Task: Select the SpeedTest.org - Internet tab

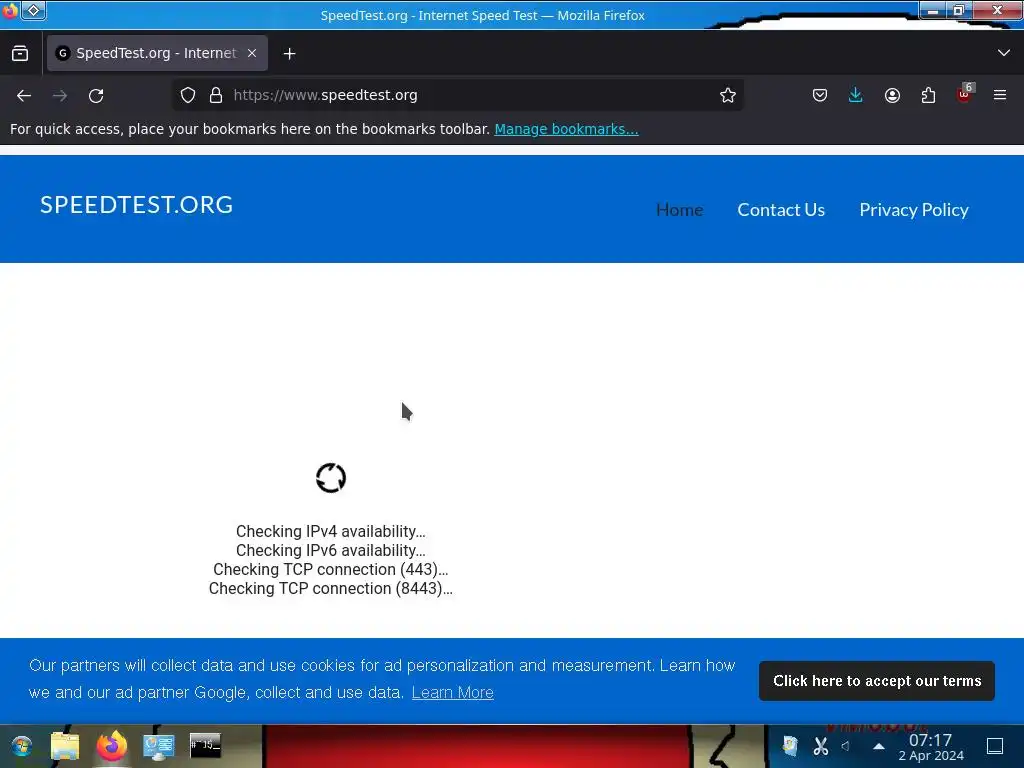Action: point(157,53)
